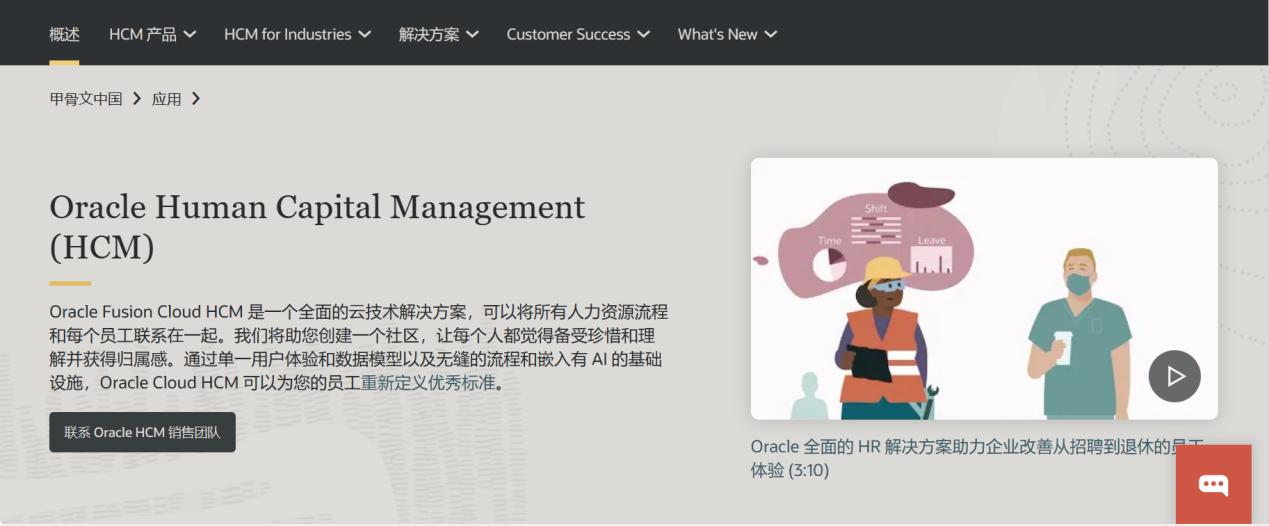Click the chevron beside HCM for Industries
The width and height of the screenshot is (1269, 526).
(365, 34)
